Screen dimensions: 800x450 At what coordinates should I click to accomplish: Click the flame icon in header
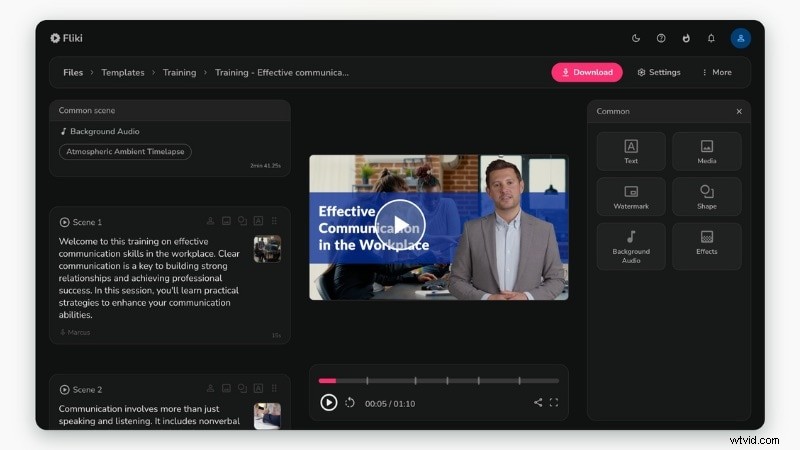(686, 38)
